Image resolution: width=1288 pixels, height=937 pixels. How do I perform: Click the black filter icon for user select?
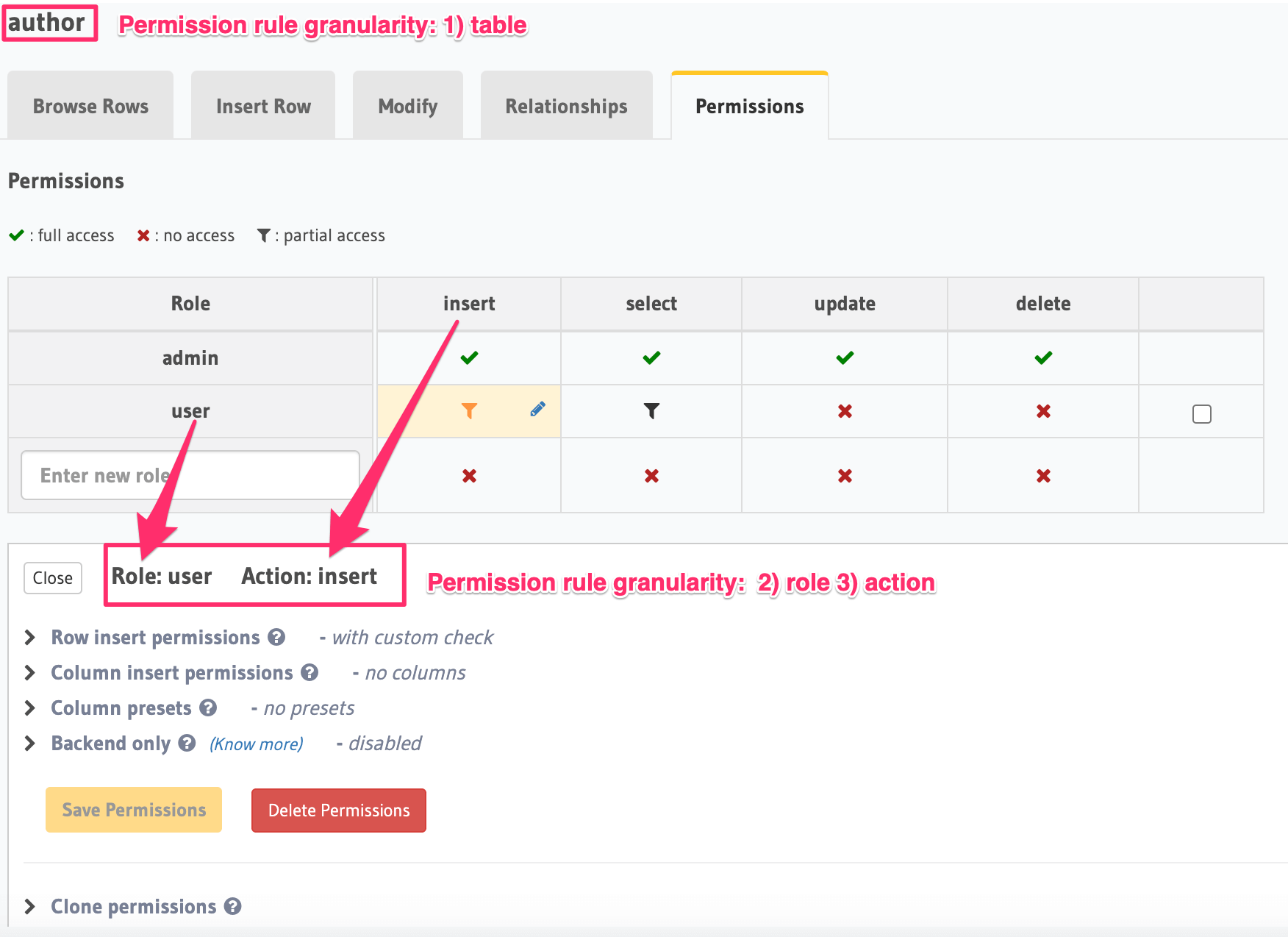pyautogui.click(x=651, y=411)
